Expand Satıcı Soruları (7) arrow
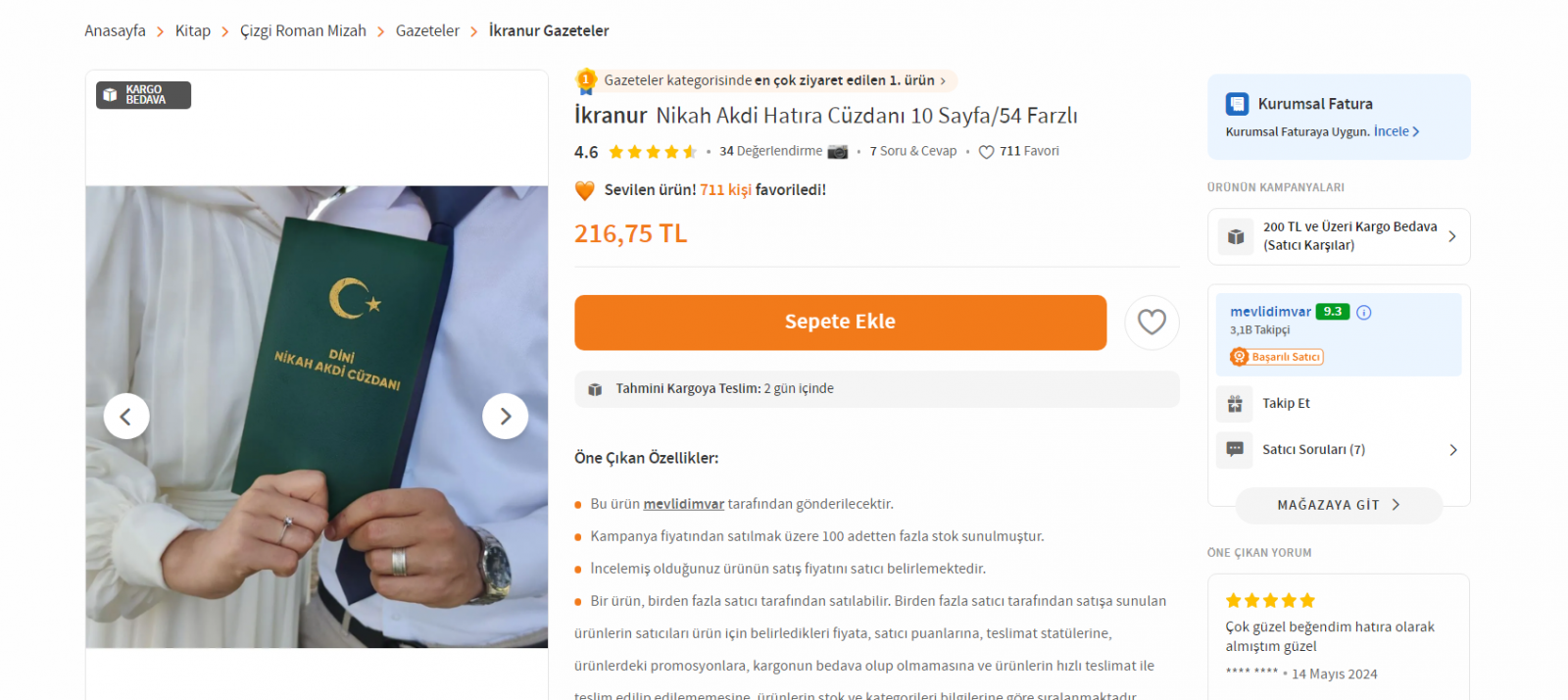The height and width of the screenshot is (700, 1568). click(x=1453, y=449)
